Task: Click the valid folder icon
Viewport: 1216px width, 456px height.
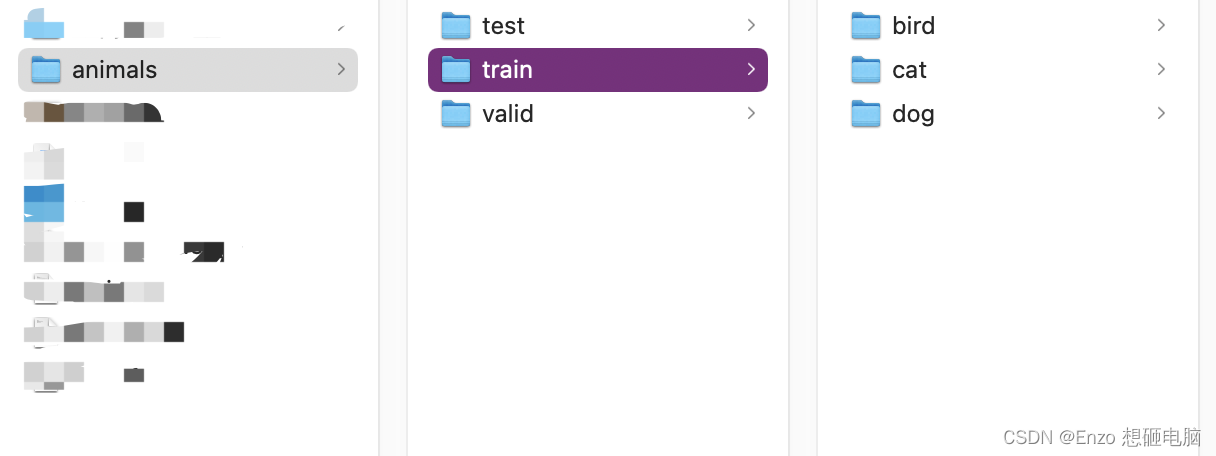Action: click(456, 114)
